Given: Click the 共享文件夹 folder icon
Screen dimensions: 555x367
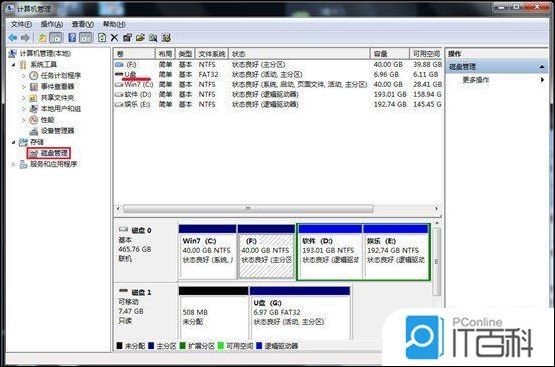Looking at the screenshot, I should (x=34, y=97).
